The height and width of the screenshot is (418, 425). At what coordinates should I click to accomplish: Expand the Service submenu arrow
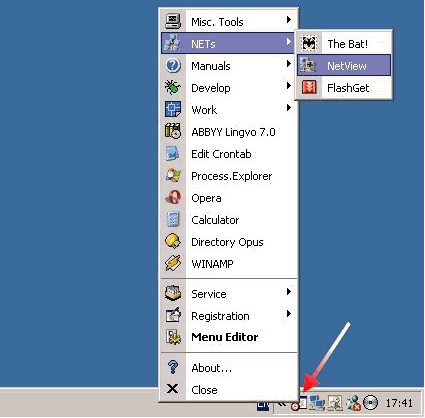pos(289,292)
